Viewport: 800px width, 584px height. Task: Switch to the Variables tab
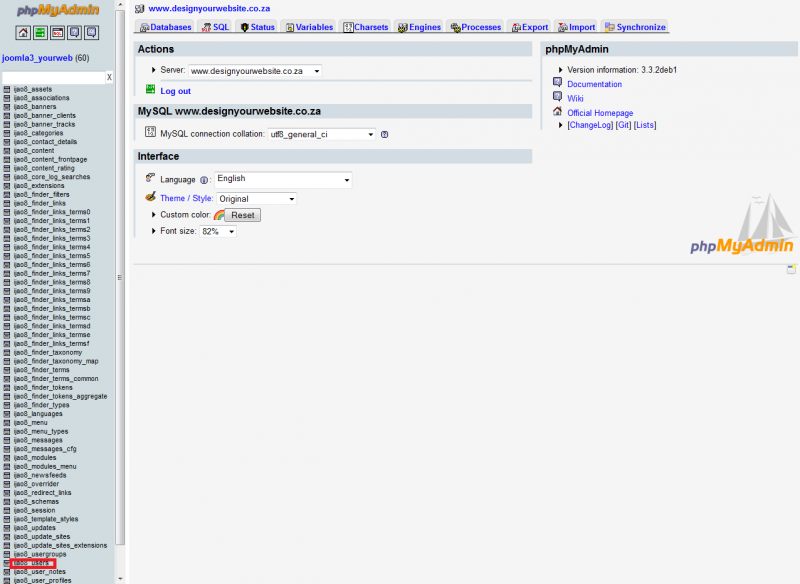click(x=309, y=27)
